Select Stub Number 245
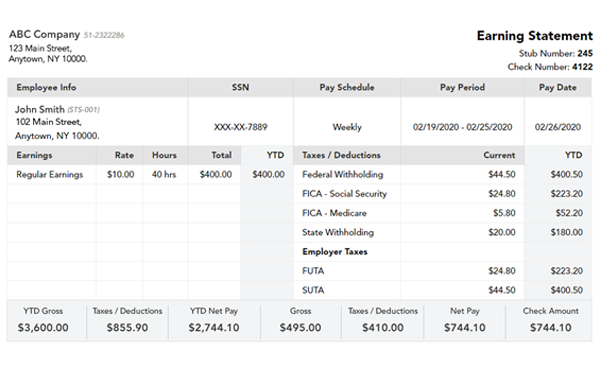 click(x=556, y=54)
